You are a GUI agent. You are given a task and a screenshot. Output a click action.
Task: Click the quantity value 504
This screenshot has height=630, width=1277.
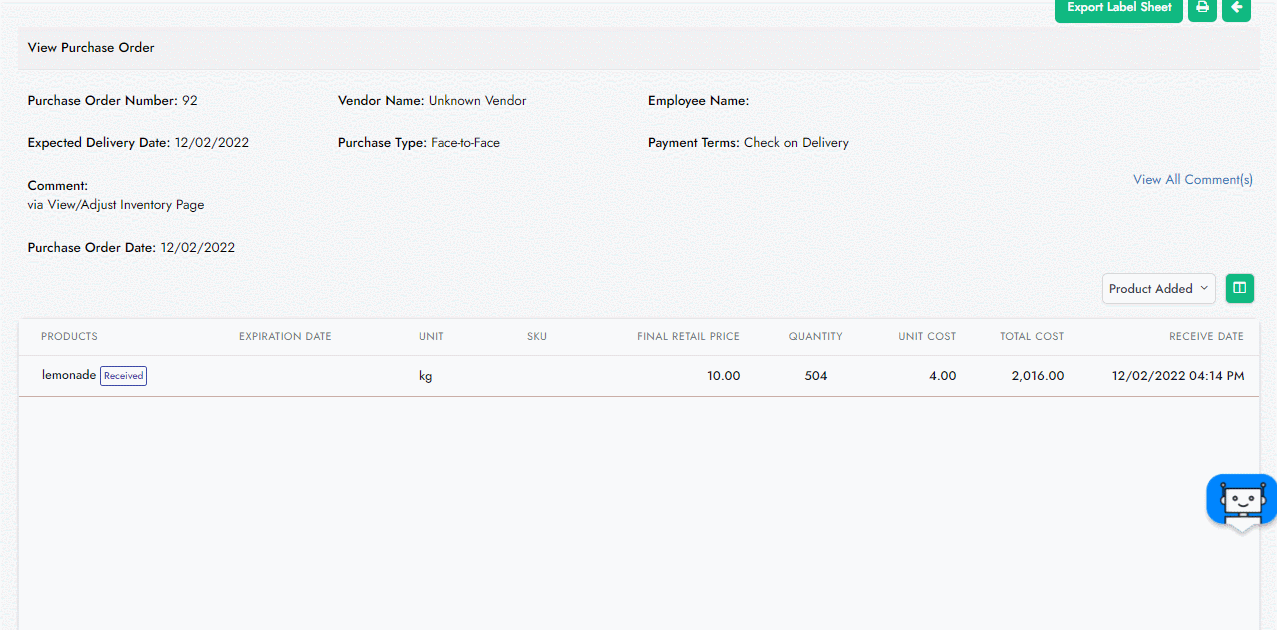[816, 377]
